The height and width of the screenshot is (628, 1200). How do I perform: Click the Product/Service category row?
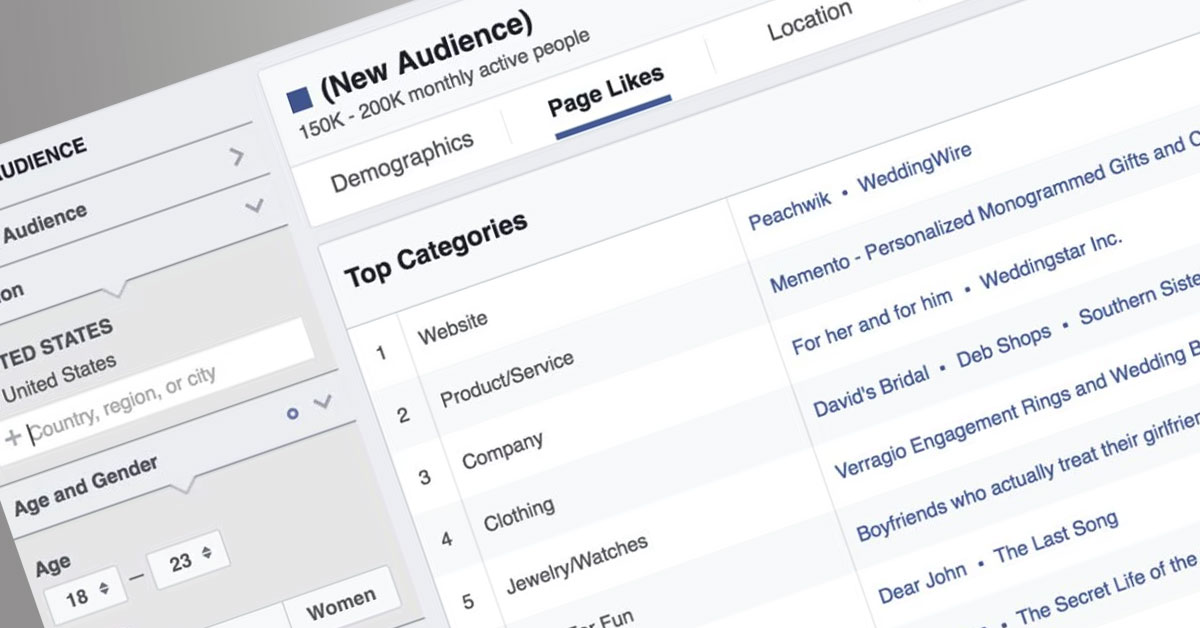point(507,379)
